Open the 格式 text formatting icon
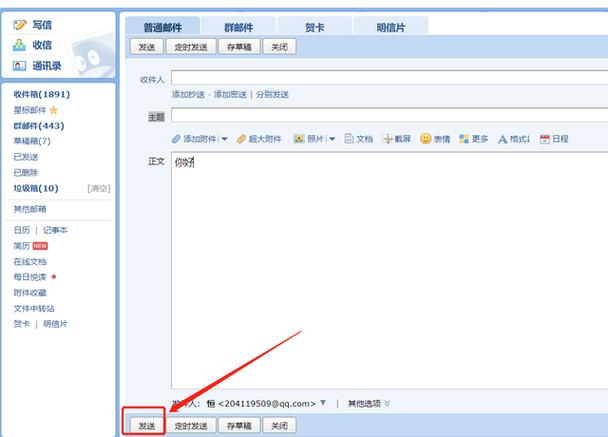This screenshot has height=437, width=608. tap(503, 139)
